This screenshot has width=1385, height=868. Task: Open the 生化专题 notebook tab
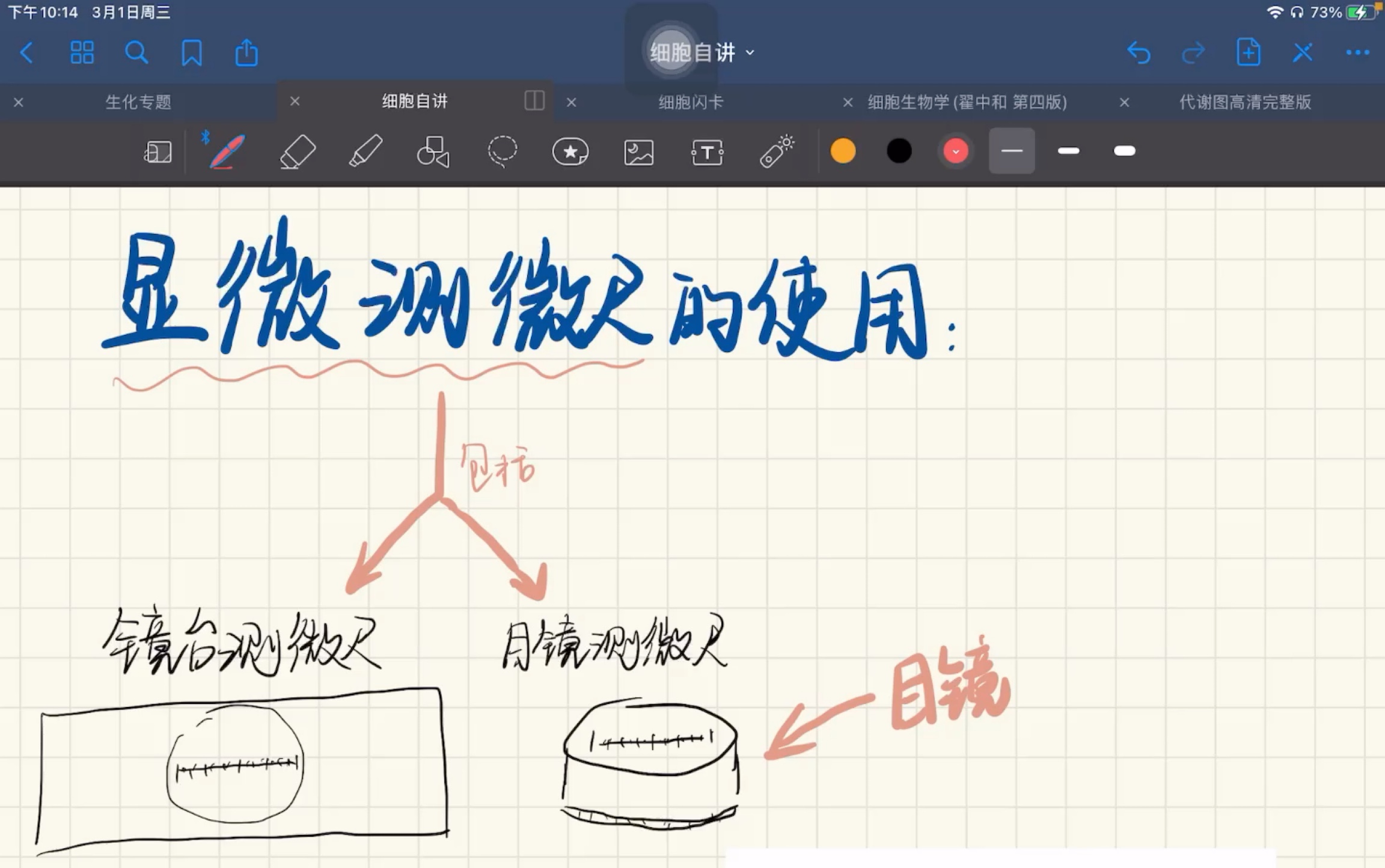138,102
